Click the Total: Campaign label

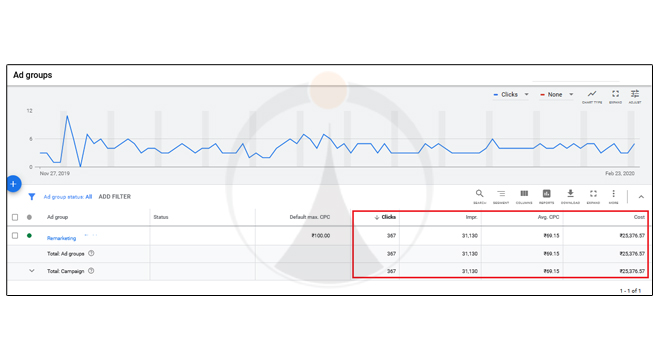pyautogui.click(x=65, y=271)
